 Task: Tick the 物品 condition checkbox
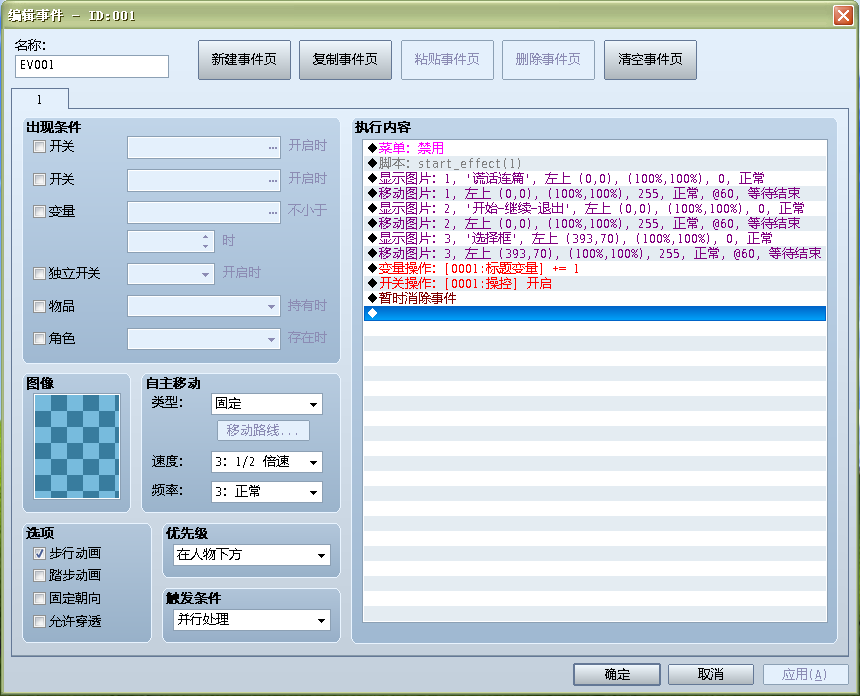(39, 306)
